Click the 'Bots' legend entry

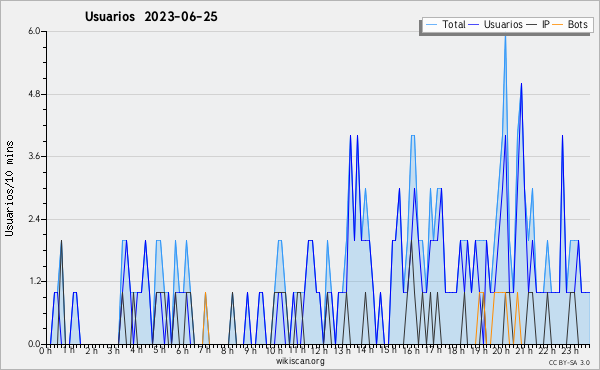[570, 25]
